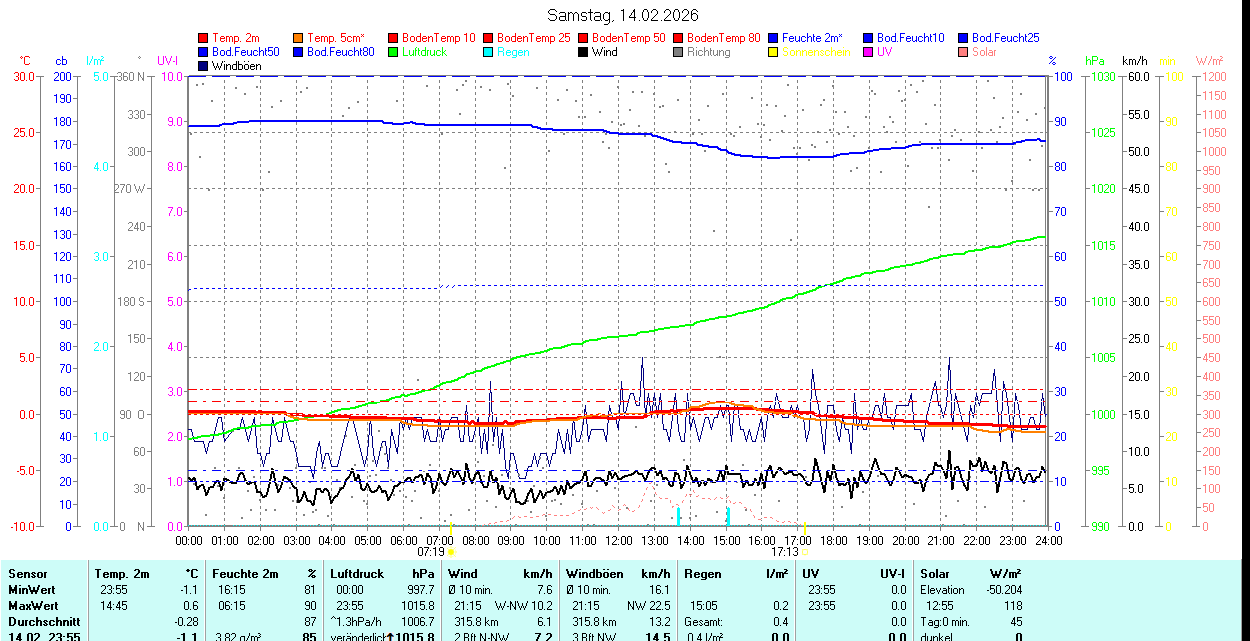This screenshot has width=1250, height=641.
Task: Toggle the Richtung series label
Action: [x=708, y=52]
